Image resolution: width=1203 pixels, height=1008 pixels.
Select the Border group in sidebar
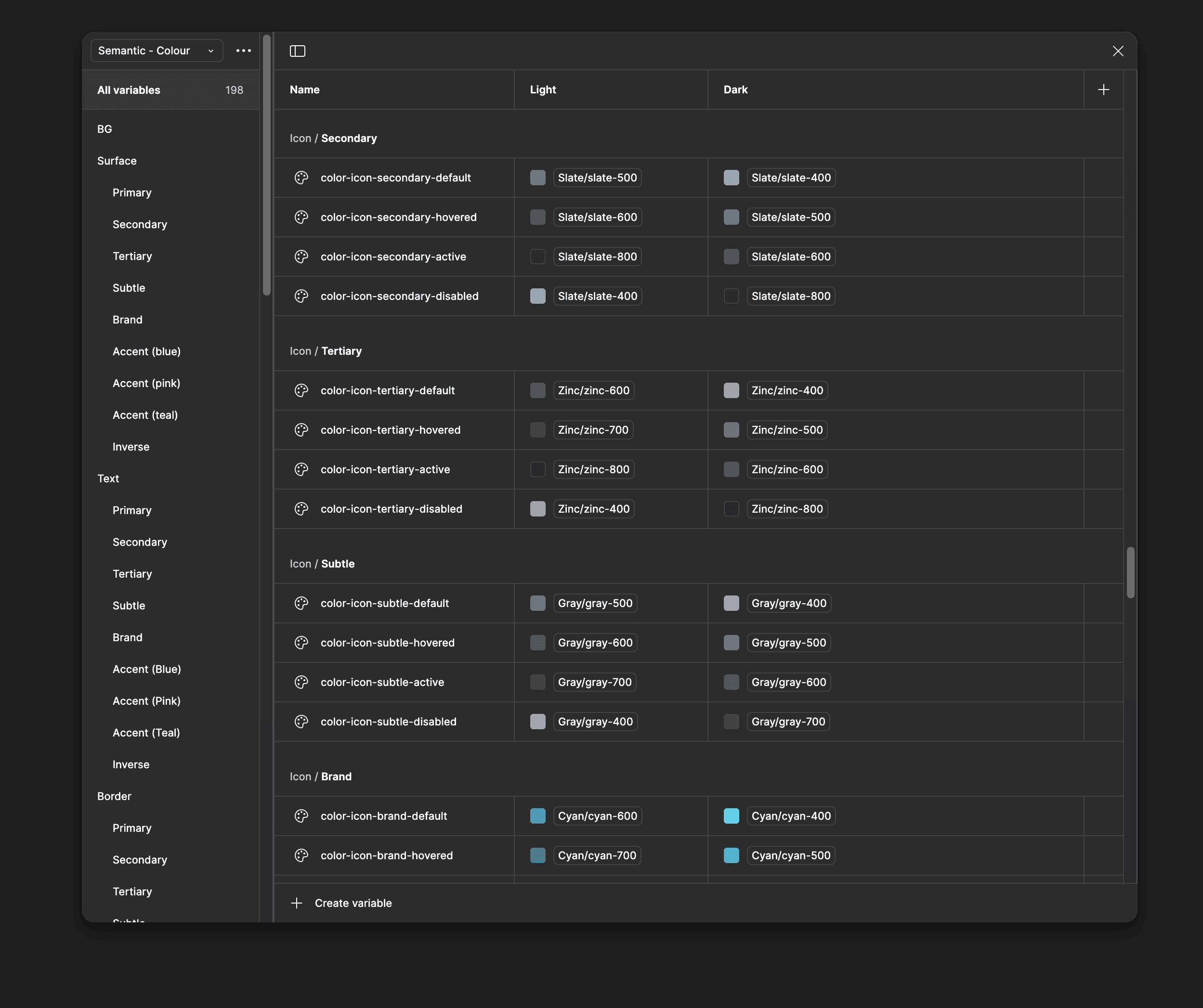[114, 796]
